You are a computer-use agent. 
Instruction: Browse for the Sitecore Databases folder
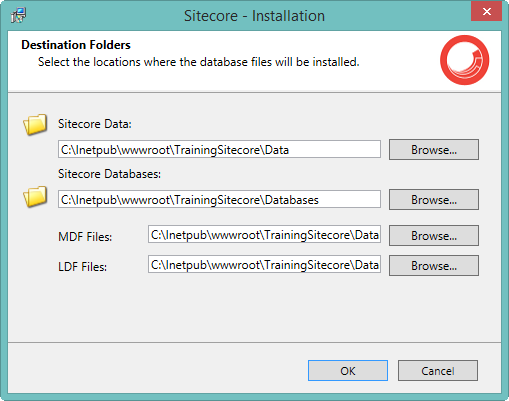click(434, 200)
